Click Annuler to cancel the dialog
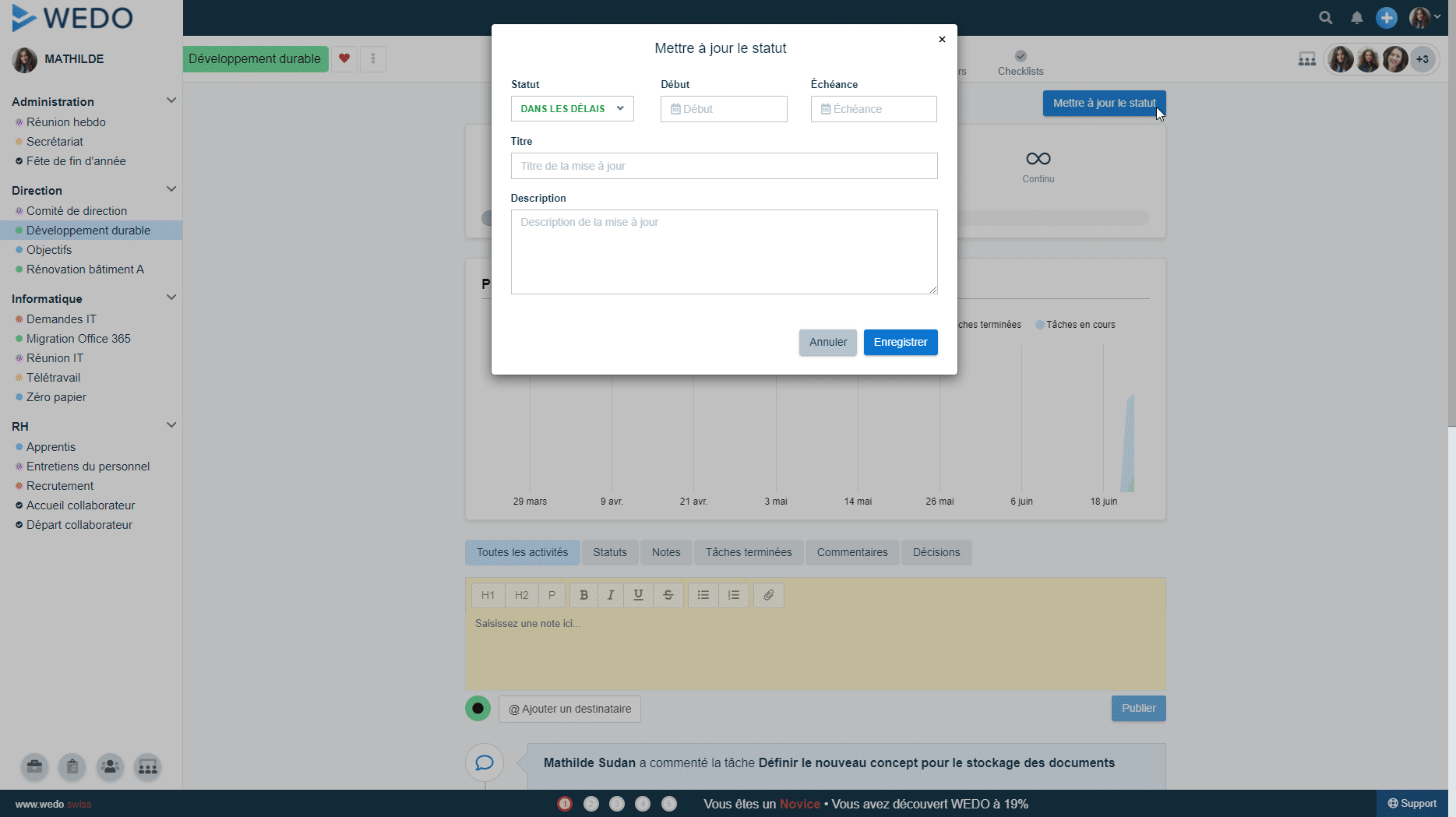This screenshot has height=817, width=1456. pyautogui.click(x=827, y=342)
